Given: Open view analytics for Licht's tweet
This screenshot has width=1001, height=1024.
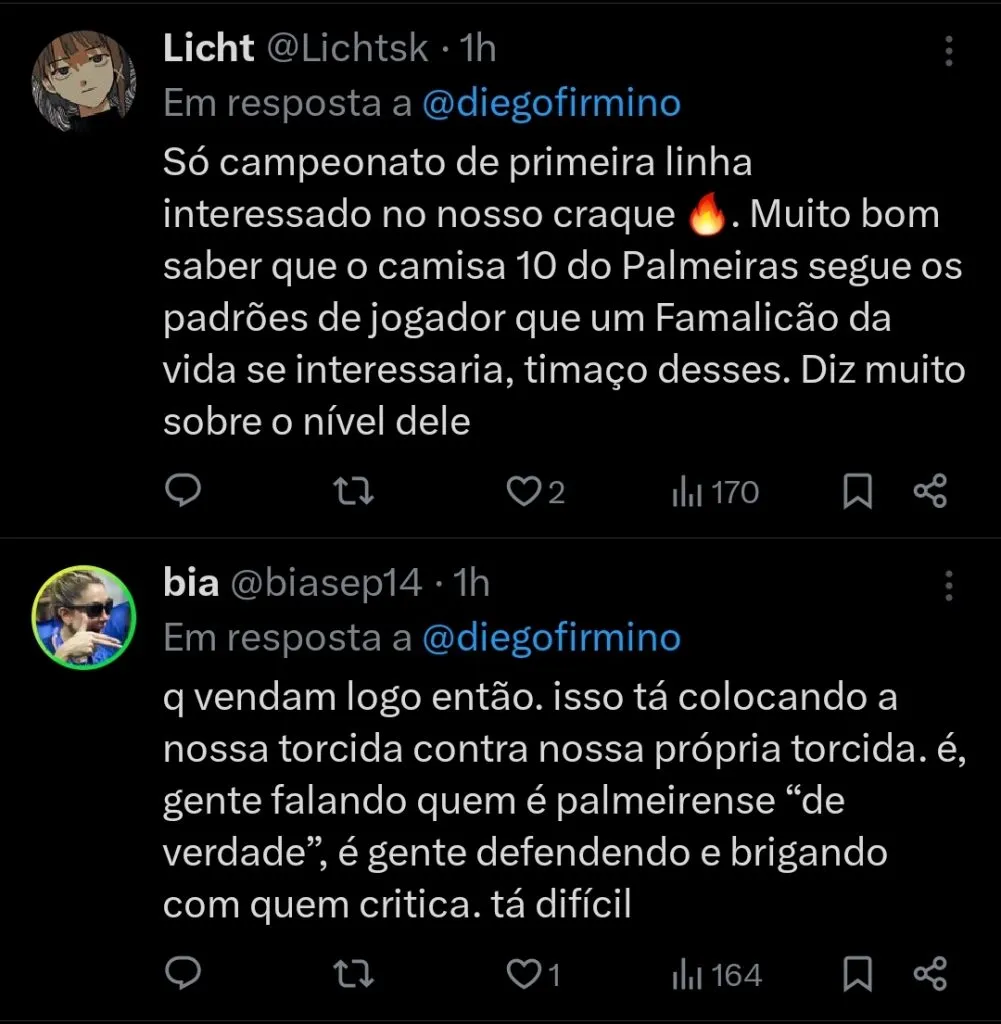Looking at the screenshot, I should (693, 491).
